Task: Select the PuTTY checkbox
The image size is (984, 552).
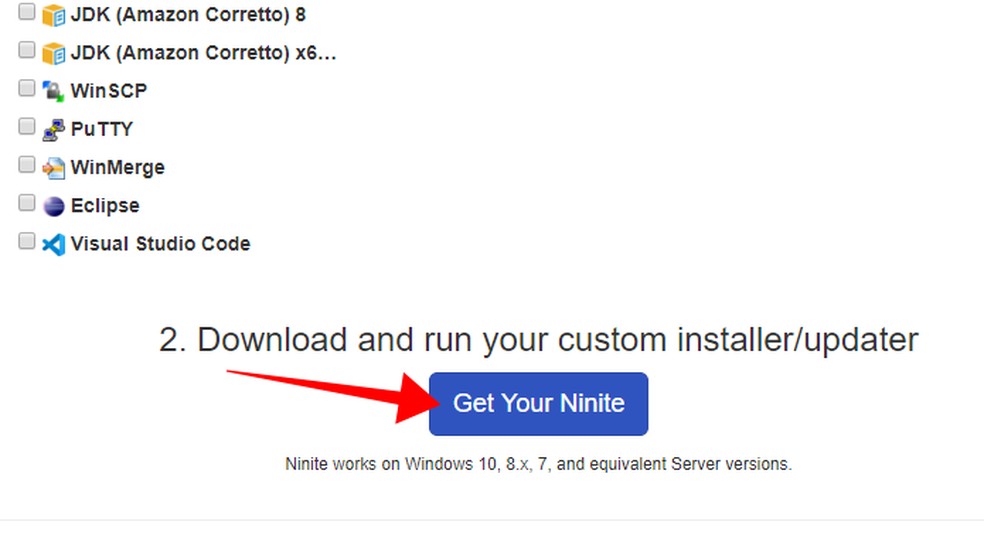Action: (26, 126)
